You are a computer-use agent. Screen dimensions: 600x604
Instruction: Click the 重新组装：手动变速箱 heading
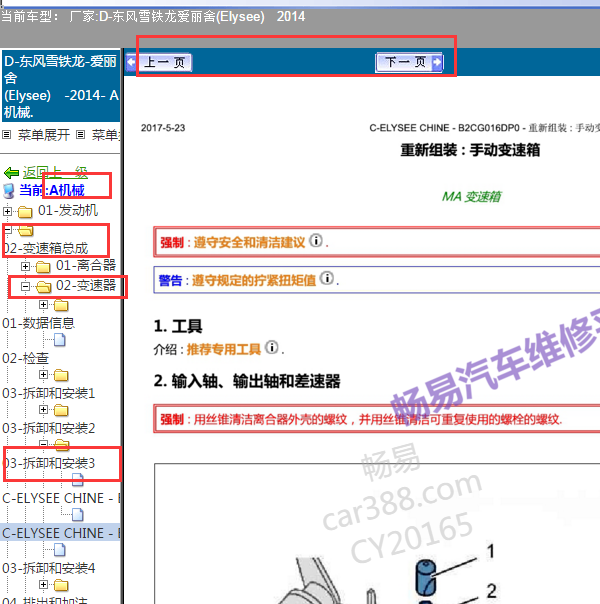coord(470,150)
